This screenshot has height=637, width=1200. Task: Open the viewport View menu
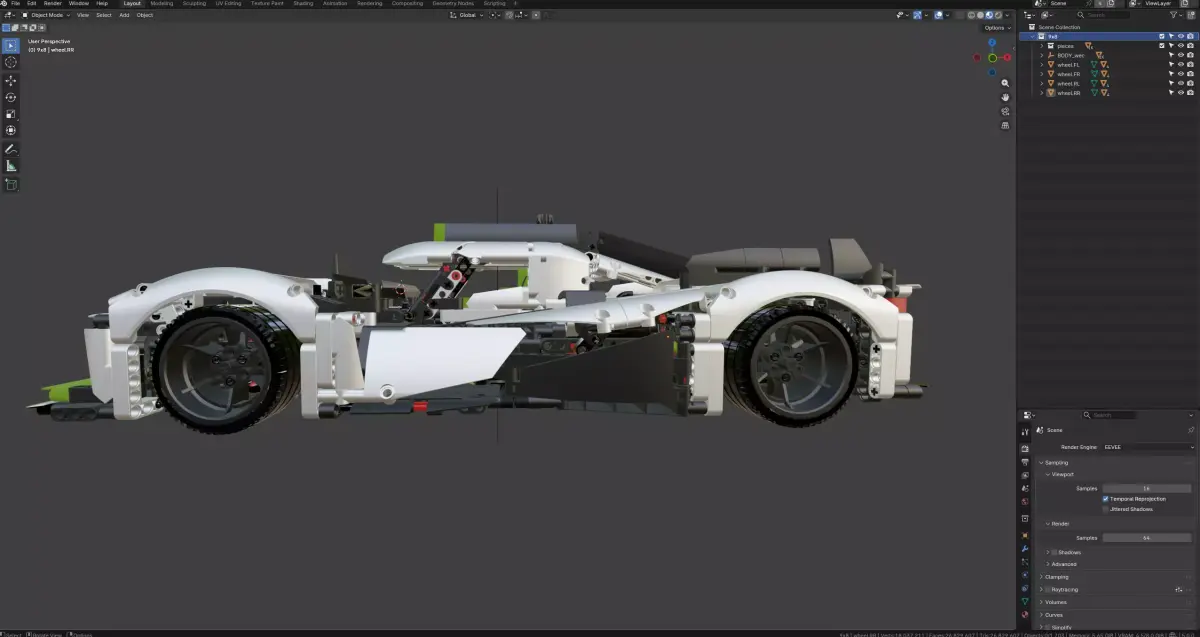(x=82, y=15)
